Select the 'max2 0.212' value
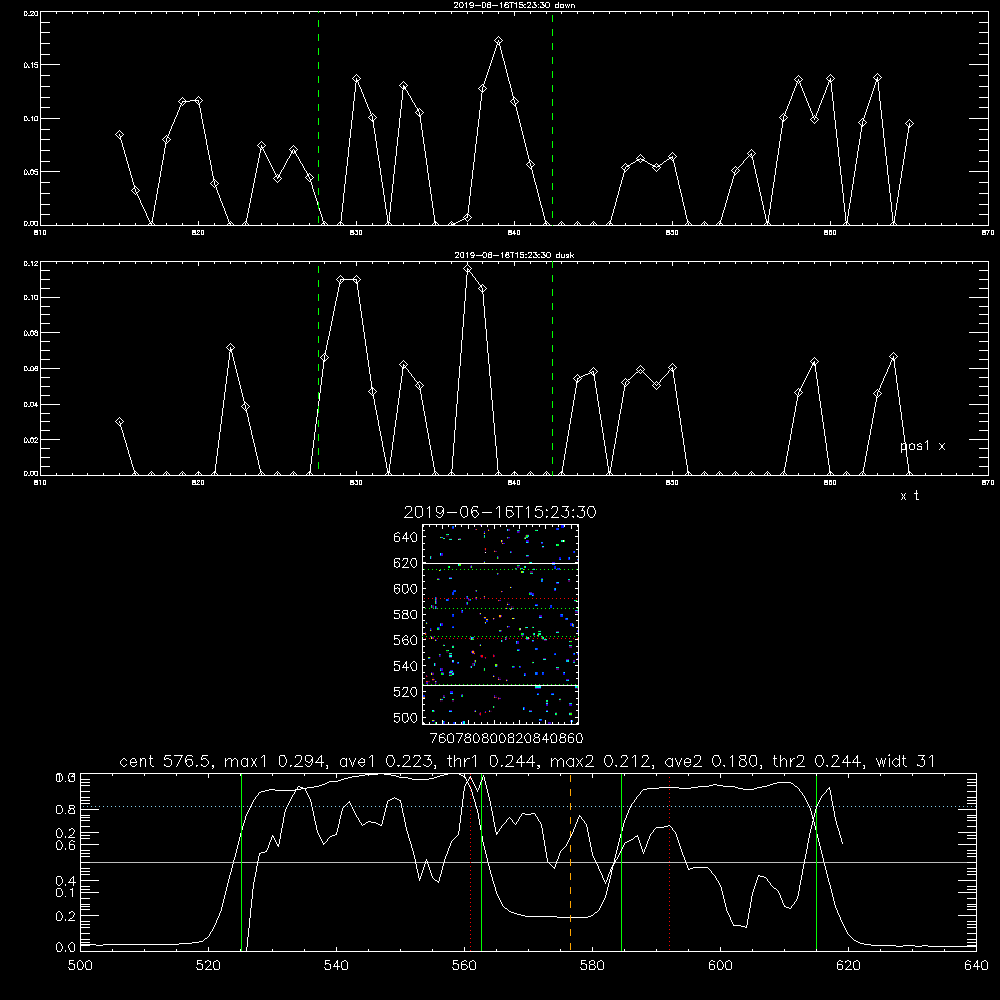 pyautogui.click(x=599, y=761)
